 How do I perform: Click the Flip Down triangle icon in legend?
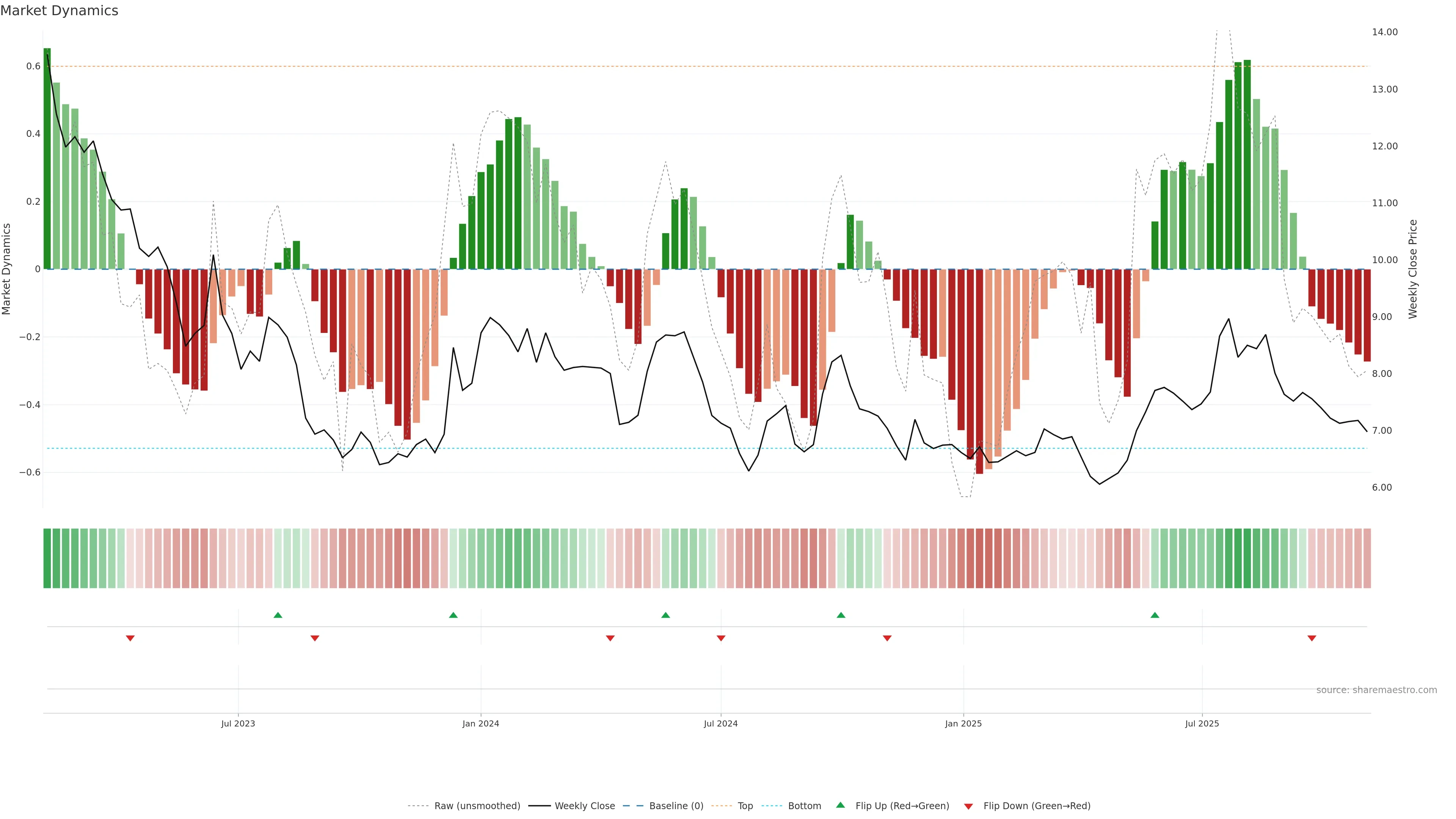pos(968,806)
